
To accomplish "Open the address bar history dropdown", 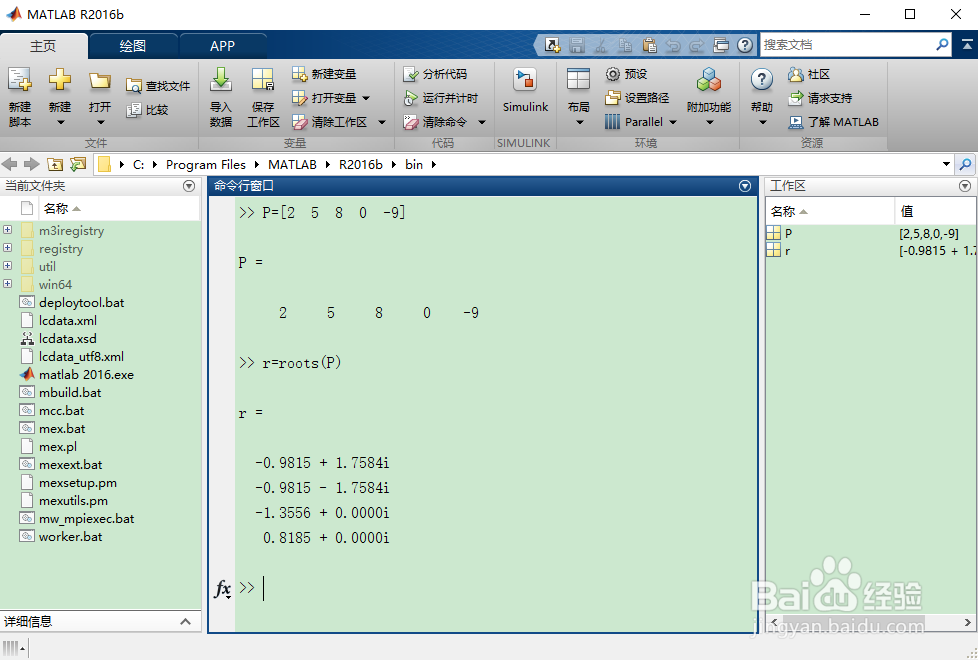I will tap(946, 164).
